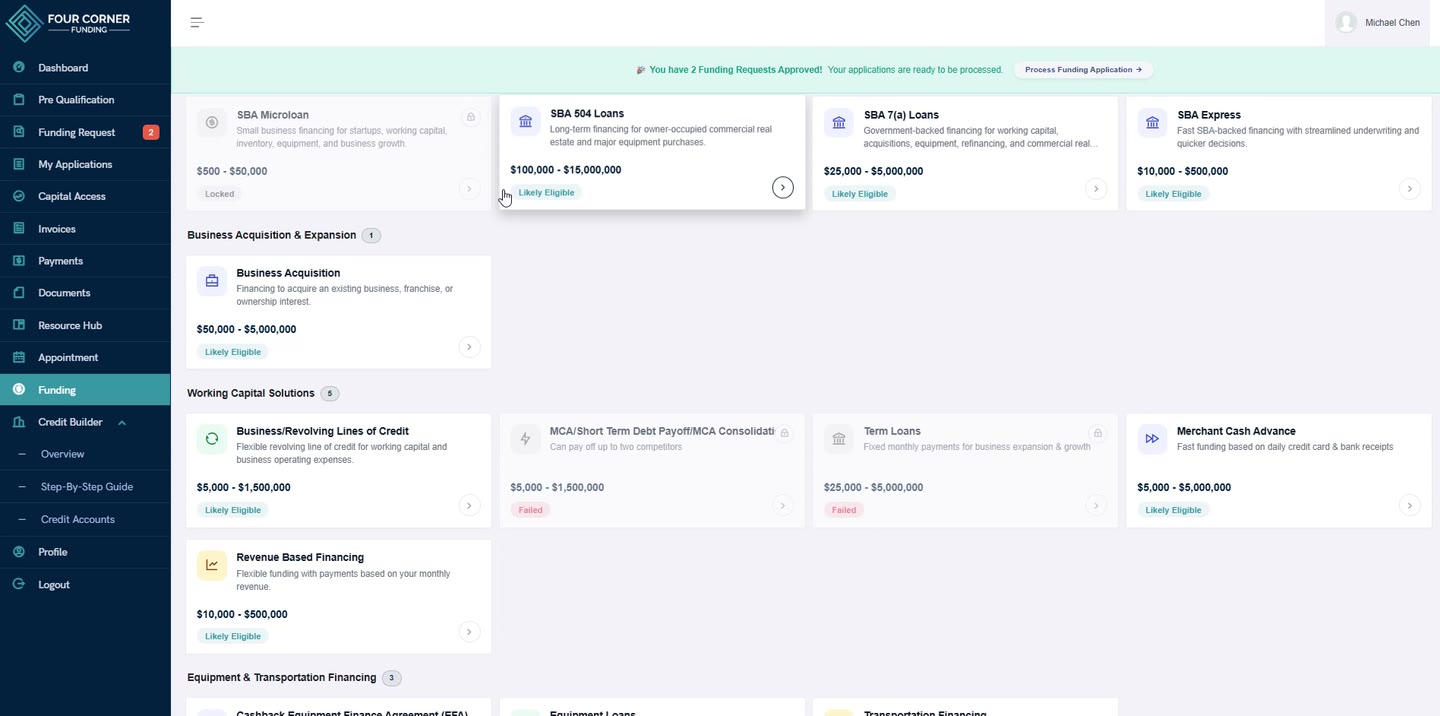Image resolution: width=1440 pixels, height=716 pixels.
Task: Open SBA Express arrow button
Action: 1409,189
